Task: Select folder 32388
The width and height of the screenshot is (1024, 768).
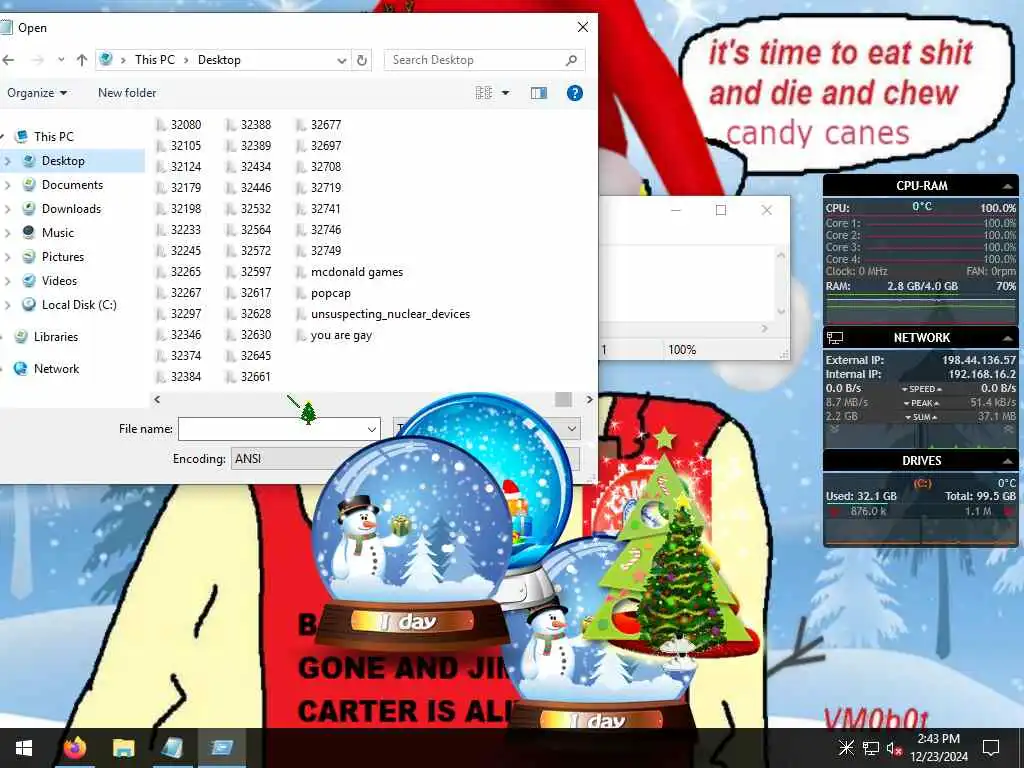Action: [248, 125]
